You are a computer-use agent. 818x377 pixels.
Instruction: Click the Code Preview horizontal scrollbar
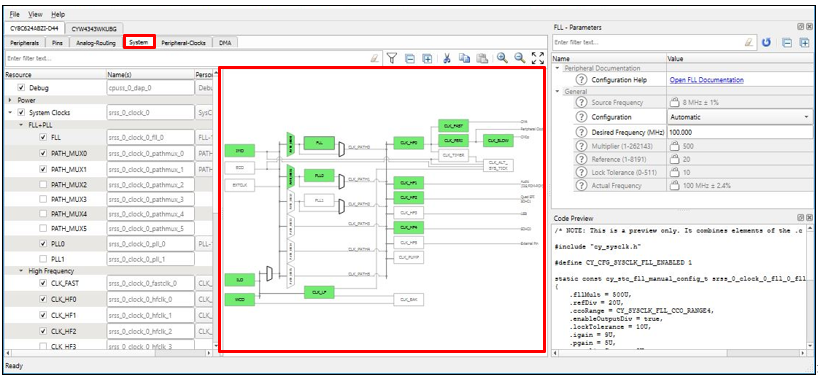coord(679,353)
